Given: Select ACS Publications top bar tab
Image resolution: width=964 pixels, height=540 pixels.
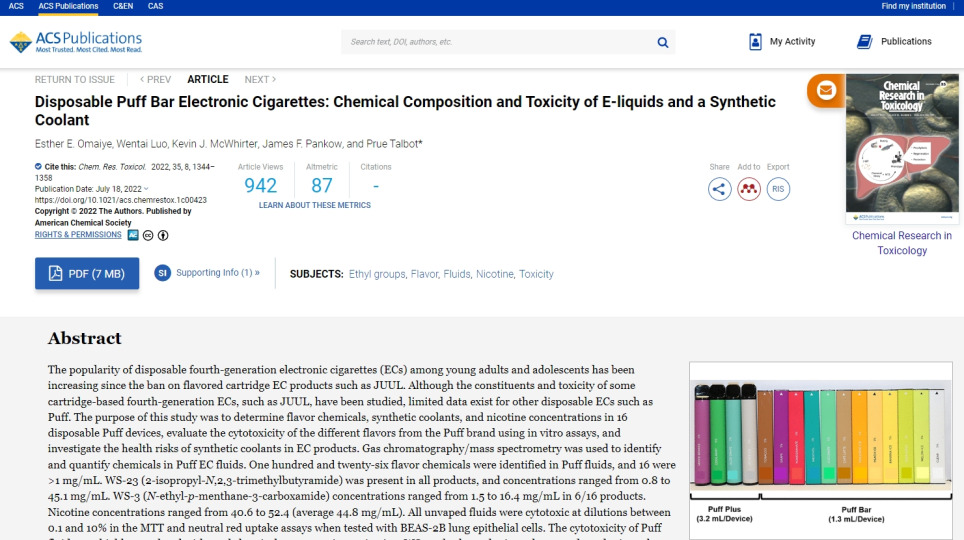Looking at the screenshot, I should pos(68,6).
